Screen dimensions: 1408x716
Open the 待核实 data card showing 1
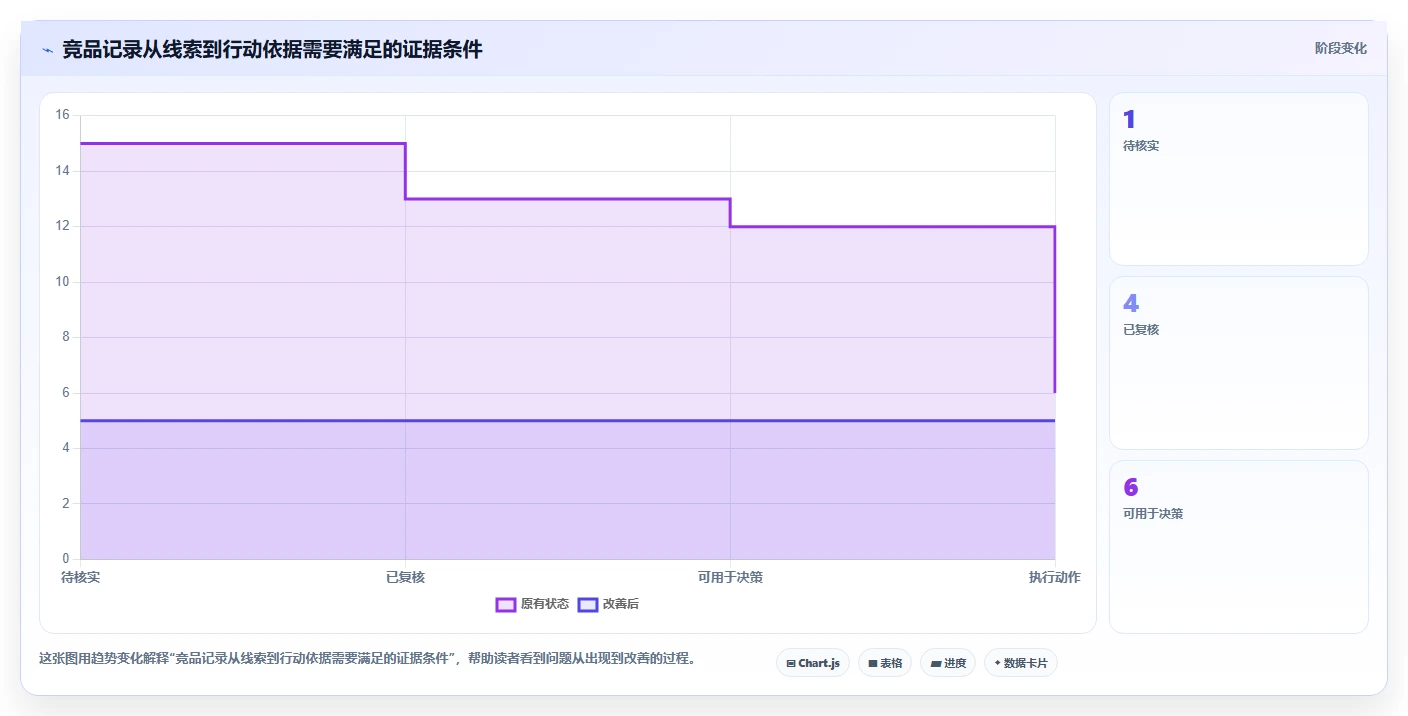coord(1238,179)
